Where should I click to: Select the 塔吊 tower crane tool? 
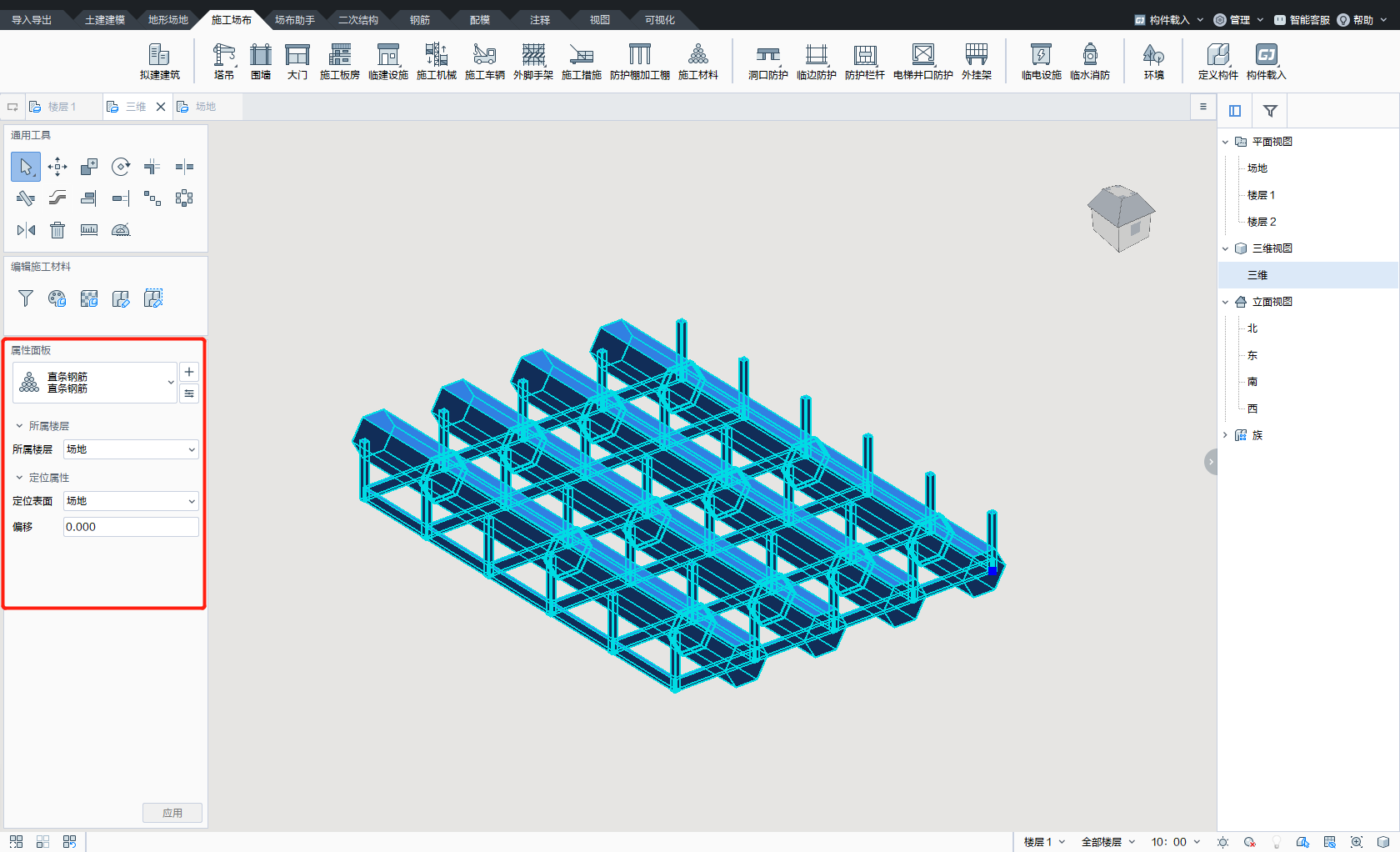[223, 62]
